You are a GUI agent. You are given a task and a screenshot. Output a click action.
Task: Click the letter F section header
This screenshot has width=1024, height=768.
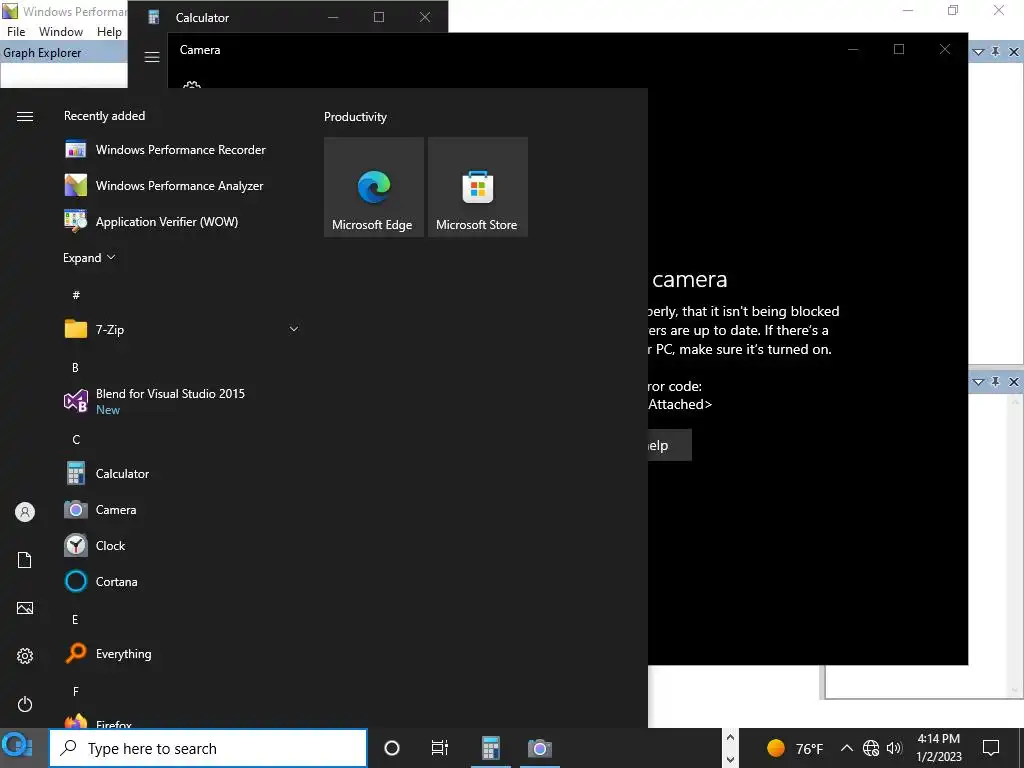point(76,692)
